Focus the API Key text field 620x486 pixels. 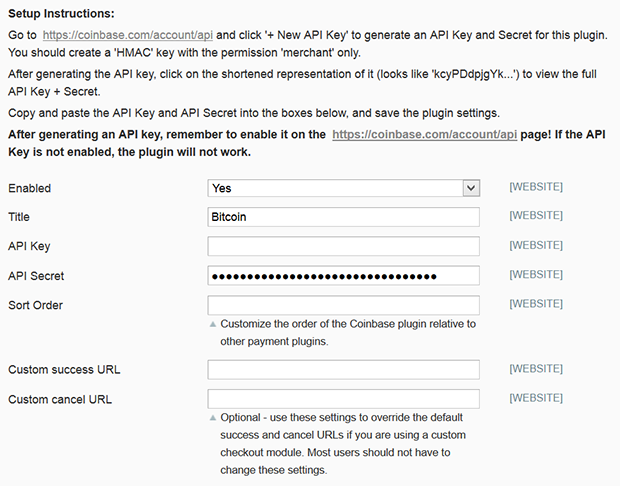(344, 246)
